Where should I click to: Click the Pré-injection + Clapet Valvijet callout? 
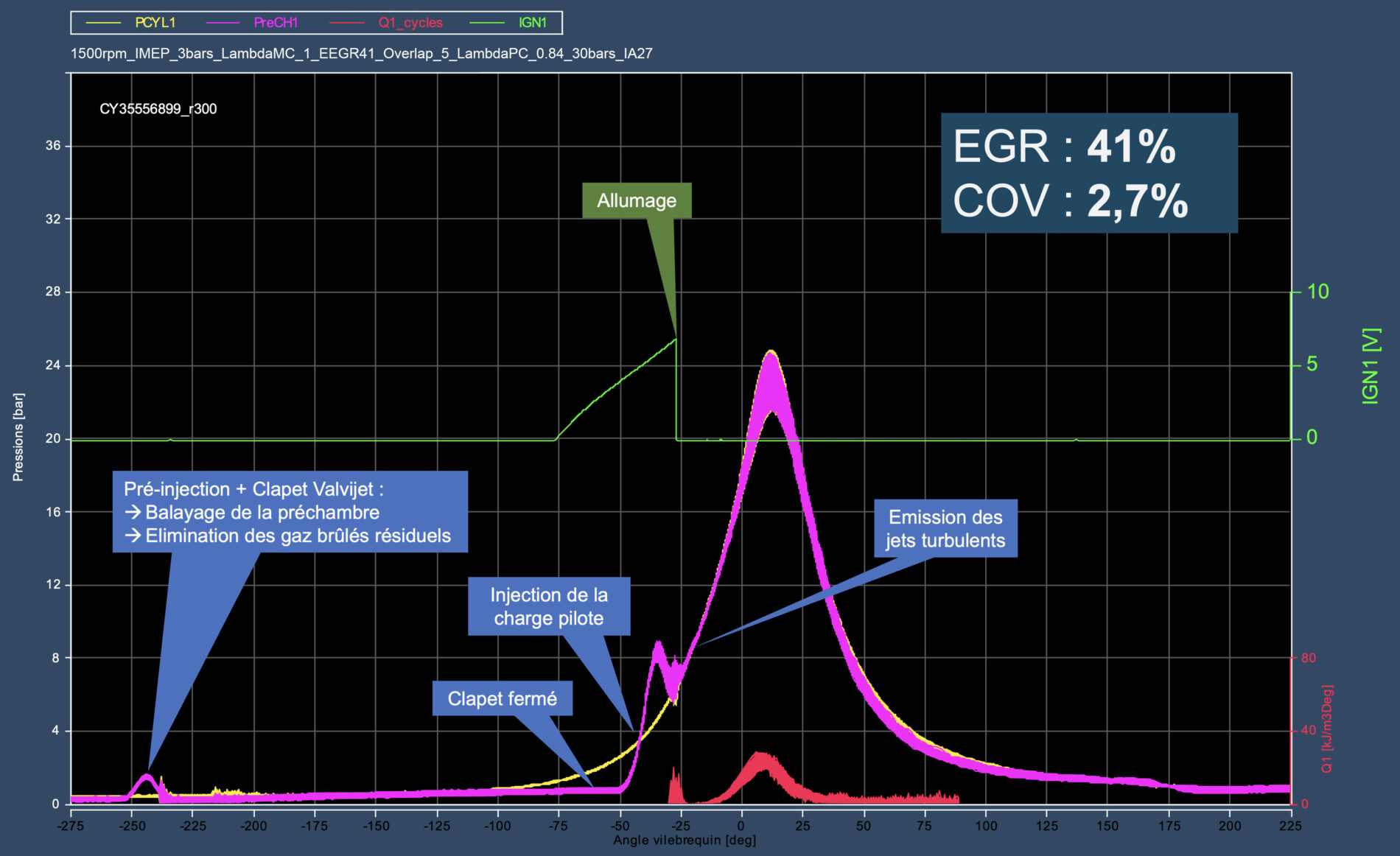290,512
